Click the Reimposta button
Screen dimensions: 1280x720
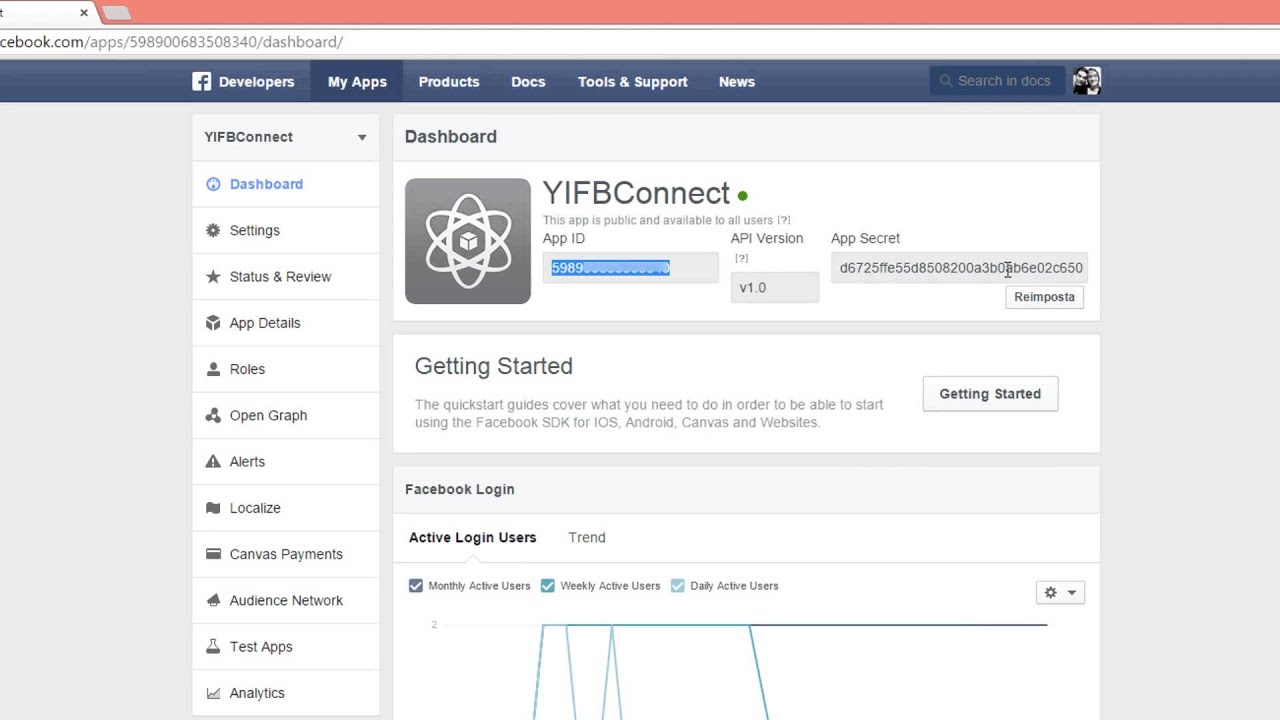click(1044, 297)
